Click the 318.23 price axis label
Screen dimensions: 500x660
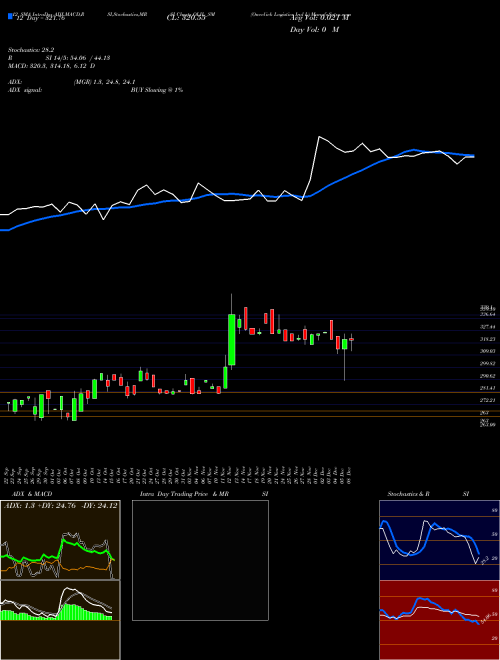(487, 339)
